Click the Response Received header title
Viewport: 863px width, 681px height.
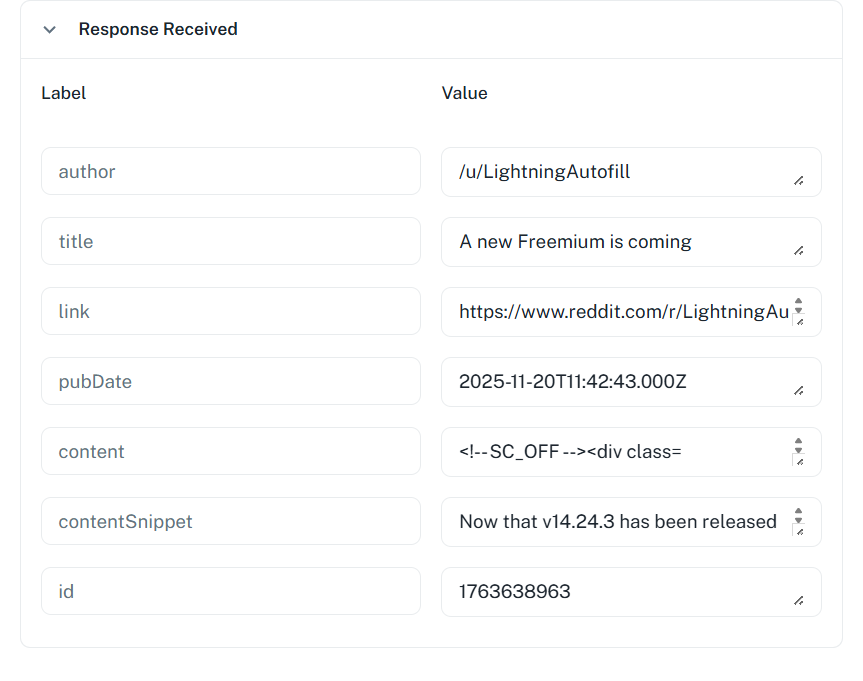point(158,30)
